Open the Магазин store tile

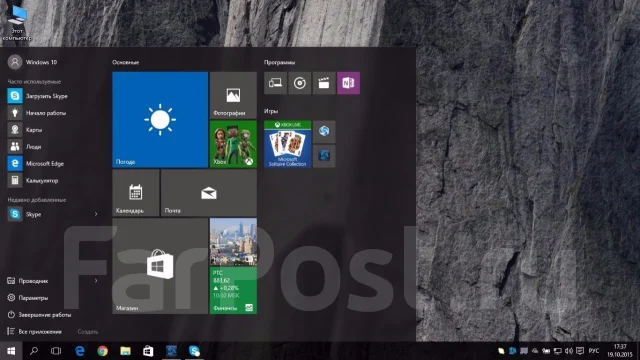coord(160,266)
